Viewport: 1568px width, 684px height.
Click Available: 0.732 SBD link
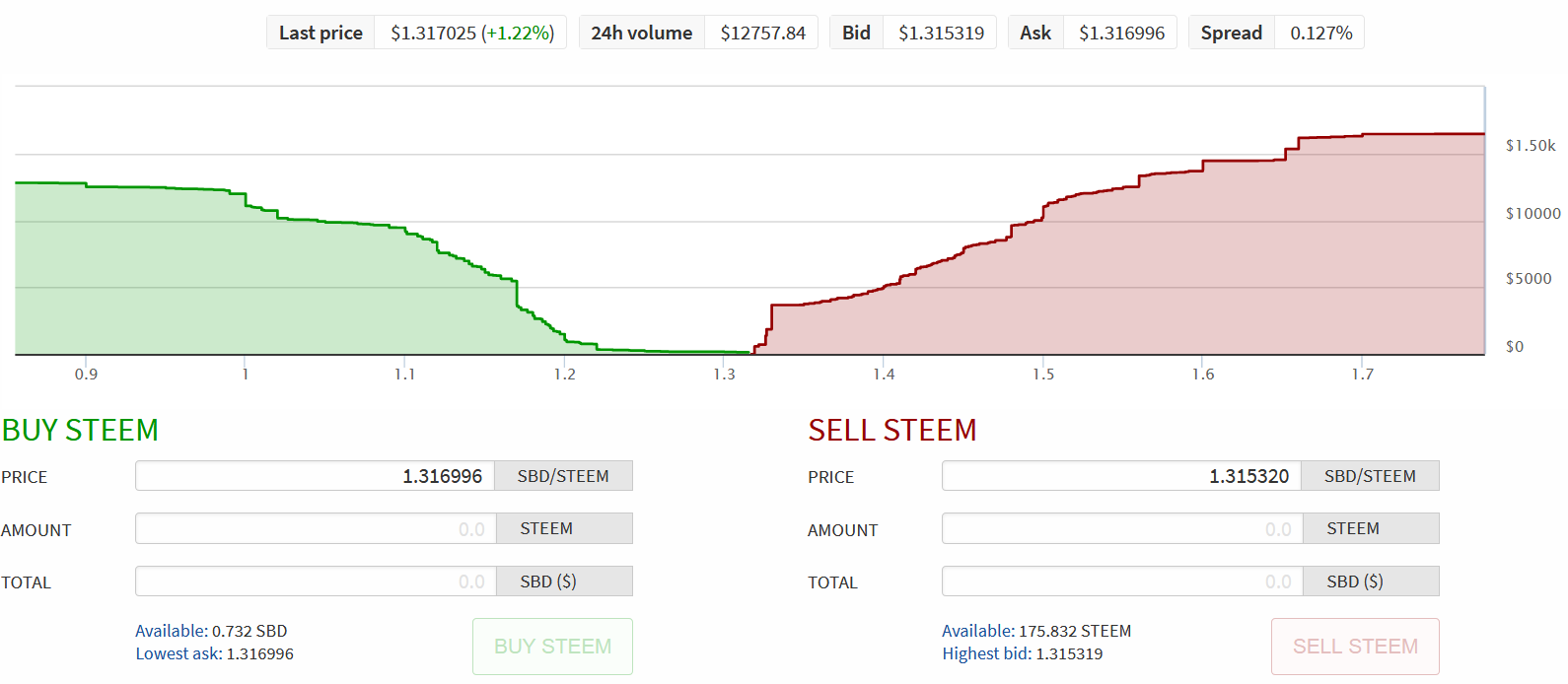click(x=211, y=631)
